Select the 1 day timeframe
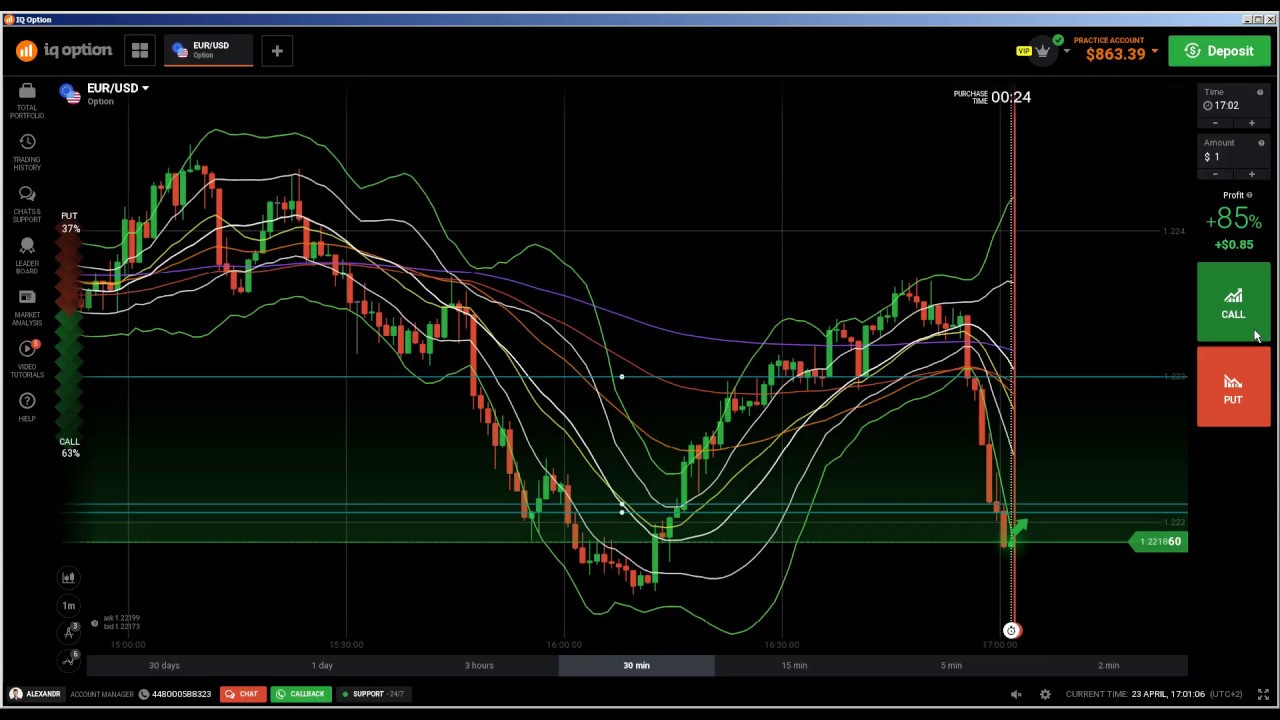The height and width of the screenshot is (720, 1280). (x=322, y=665)
